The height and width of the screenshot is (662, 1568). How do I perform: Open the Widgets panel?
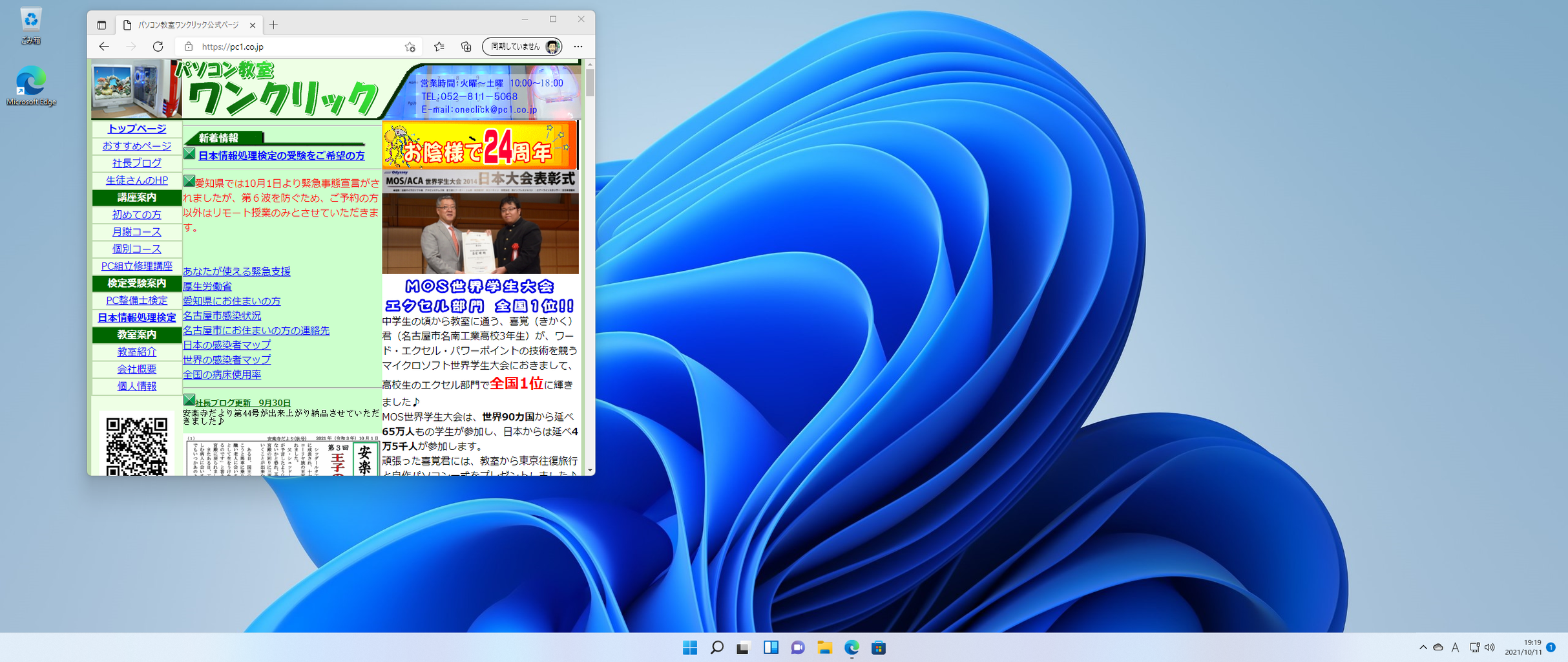771,648
